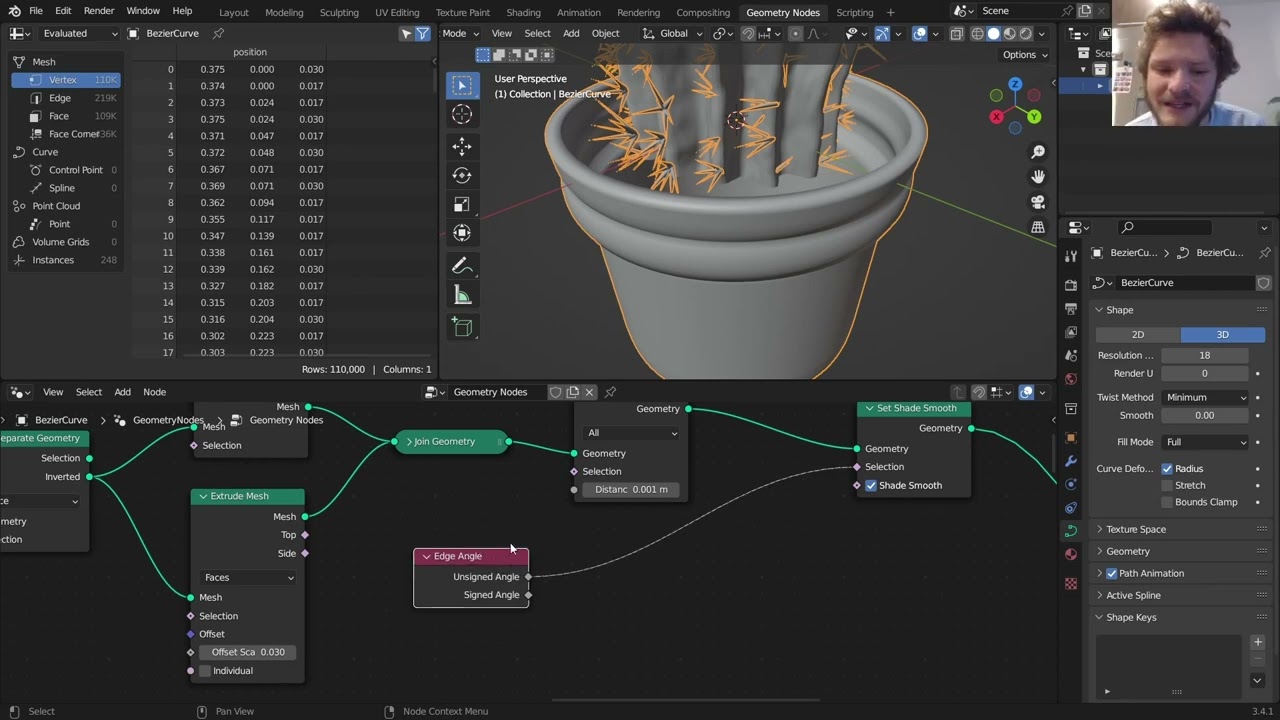Unlink the Geometry Nodes node group
Image resolution: width=1280 pixels, height=720 pixels.
click(x=590, y=392)
